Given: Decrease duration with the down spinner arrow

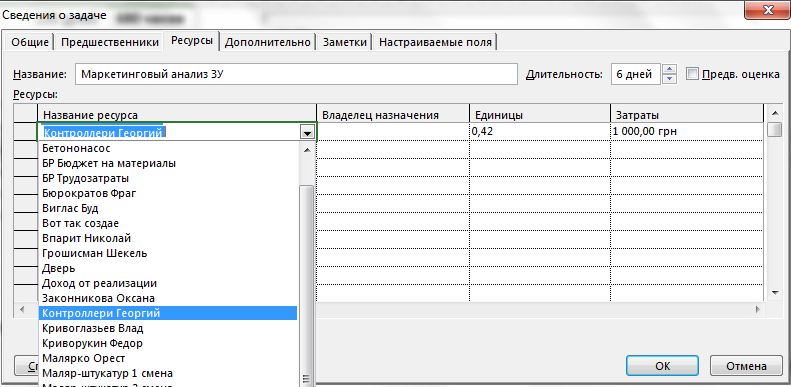Looking at the screenshot, I should coord(669,79).
